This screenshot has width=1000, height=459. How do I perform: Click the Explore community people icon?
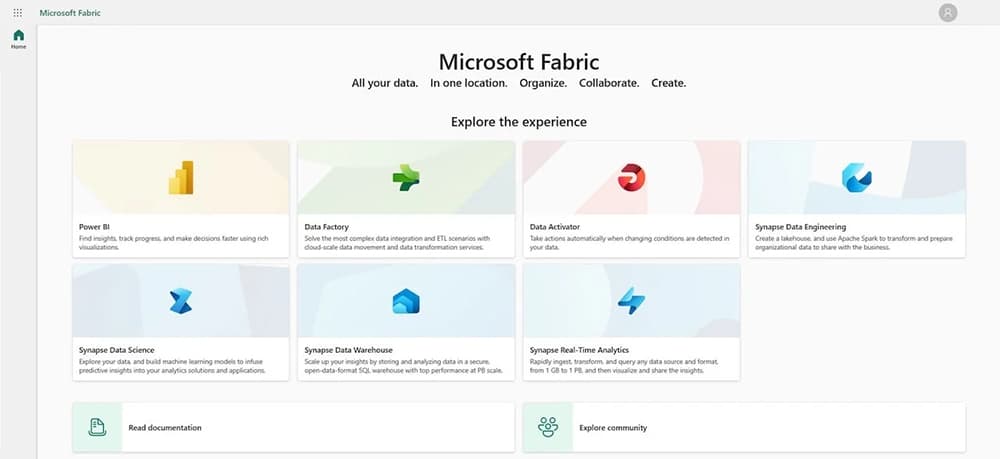(x=548, y=427)
